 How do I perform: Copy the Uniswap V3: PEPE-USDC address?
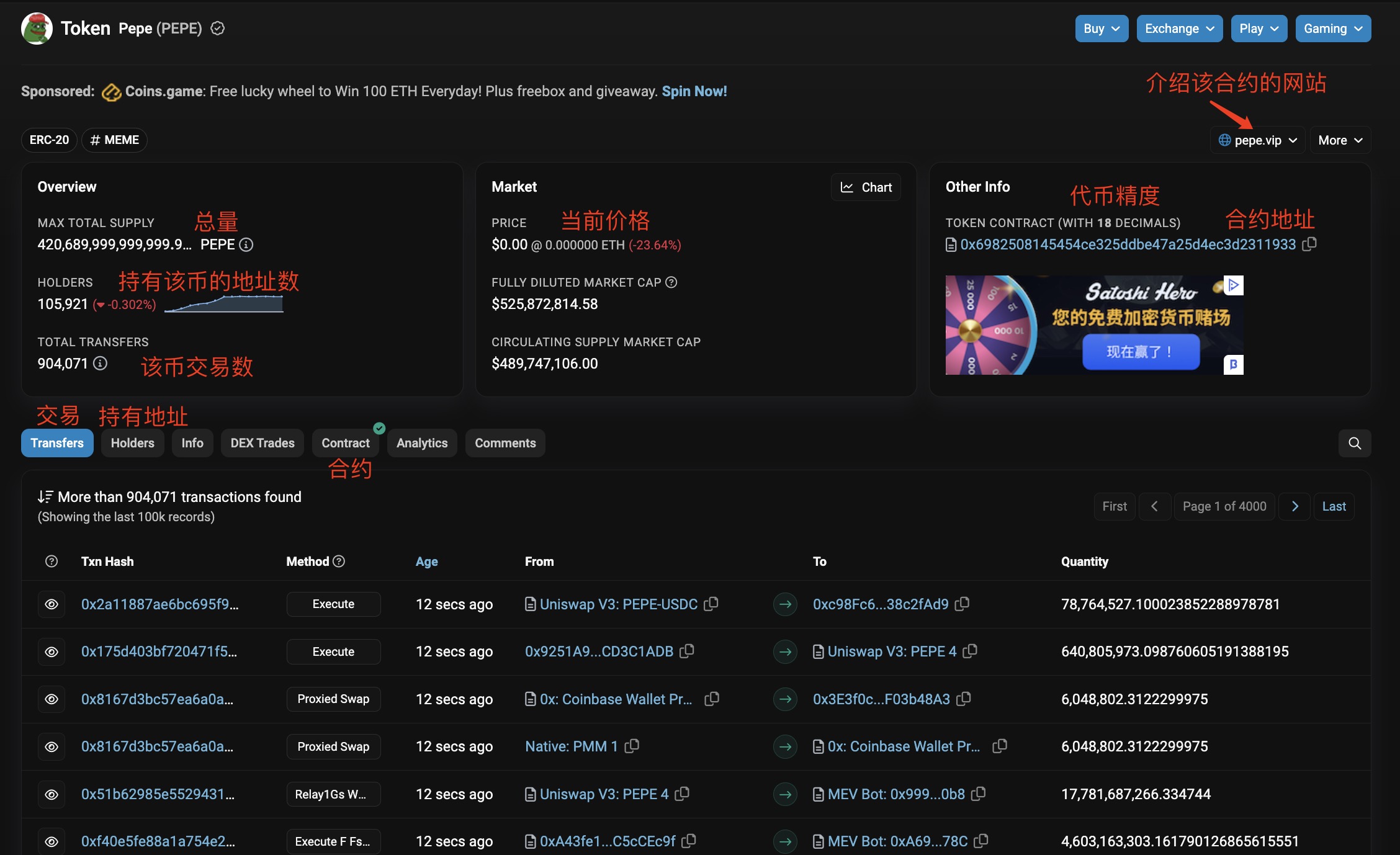(x=712, y=603)
